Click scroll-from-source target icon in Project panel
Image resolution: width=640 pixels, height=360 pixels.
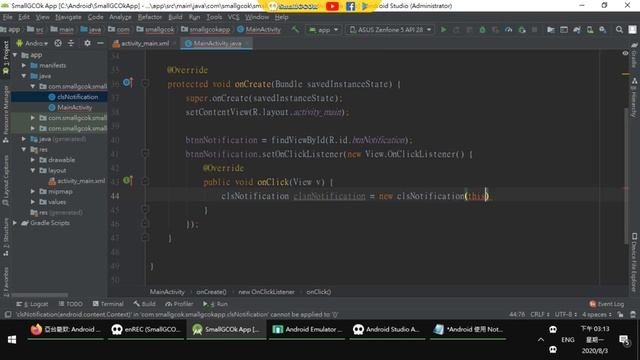coord(58,43)
